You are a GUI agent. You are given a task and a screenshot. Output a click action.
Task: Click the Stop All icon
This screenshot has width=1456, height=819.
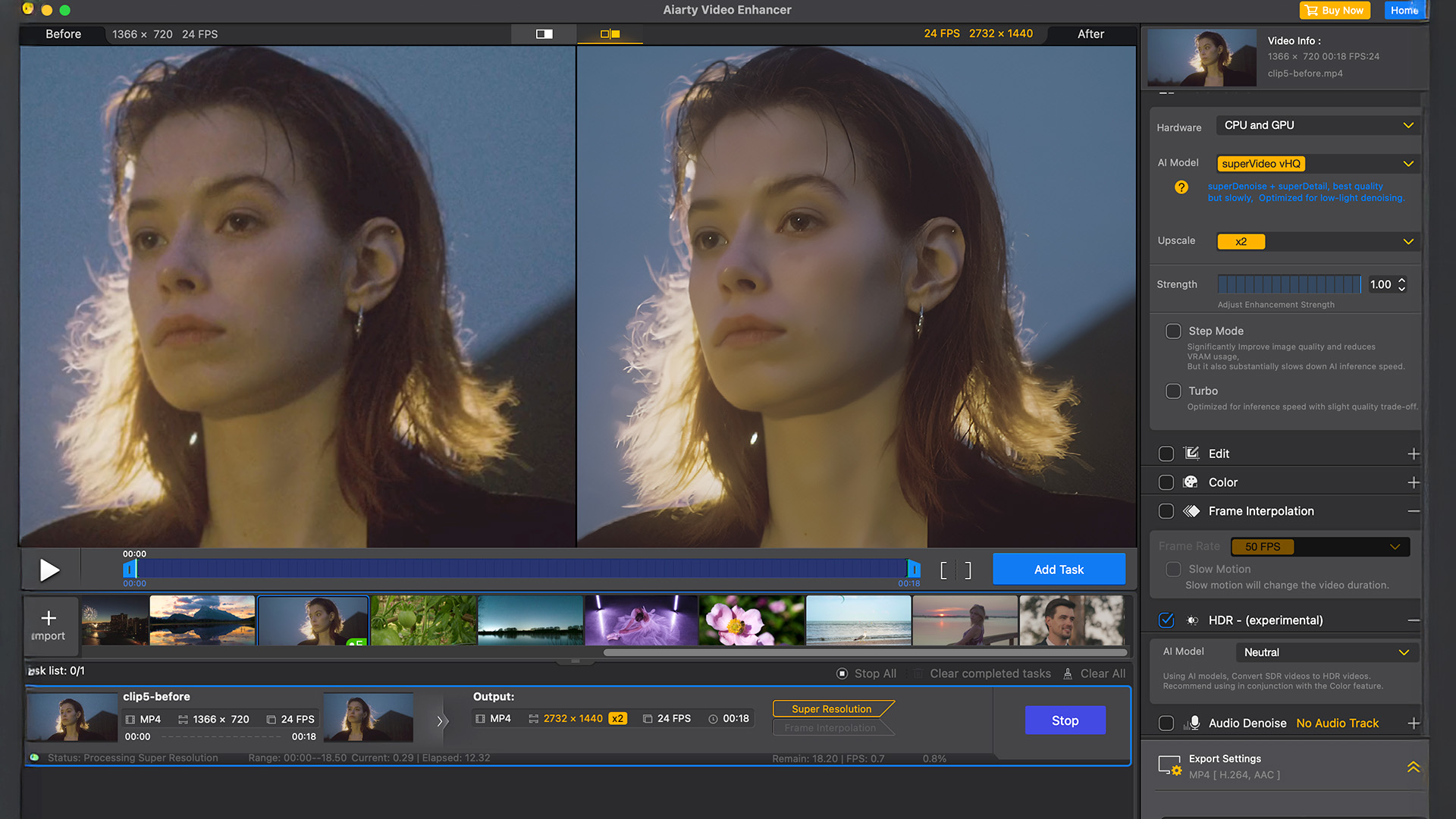[842, 673]
